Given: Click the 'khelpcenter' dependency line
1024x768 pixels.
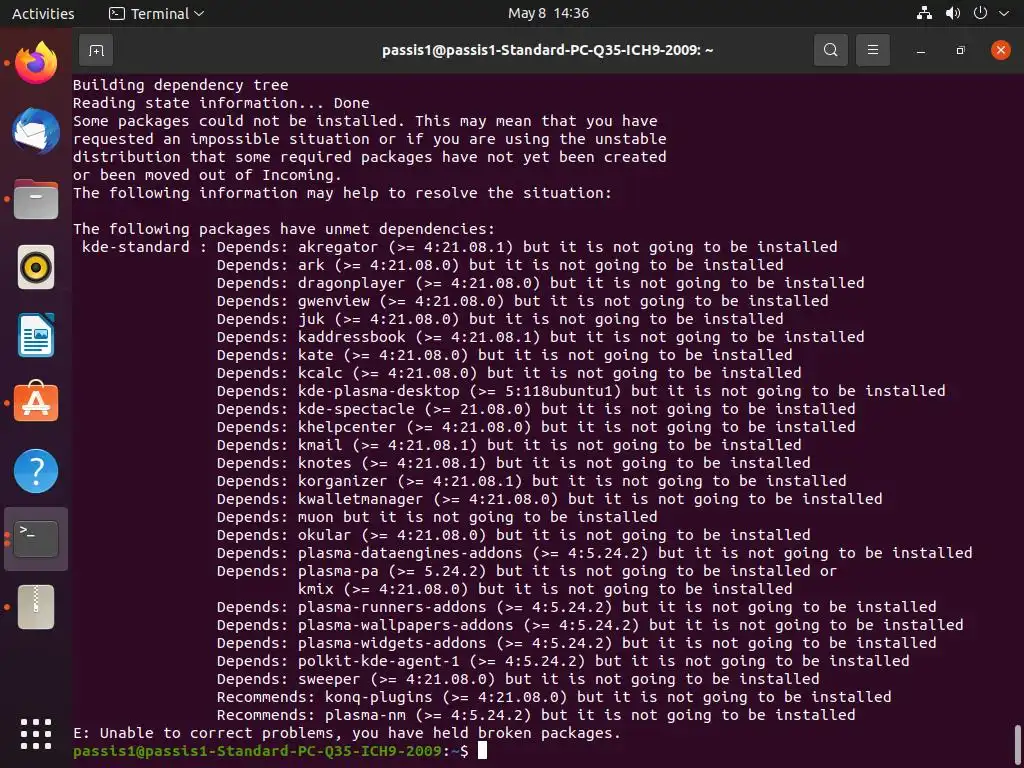Looking at the screenshot, I should [536, 427].
